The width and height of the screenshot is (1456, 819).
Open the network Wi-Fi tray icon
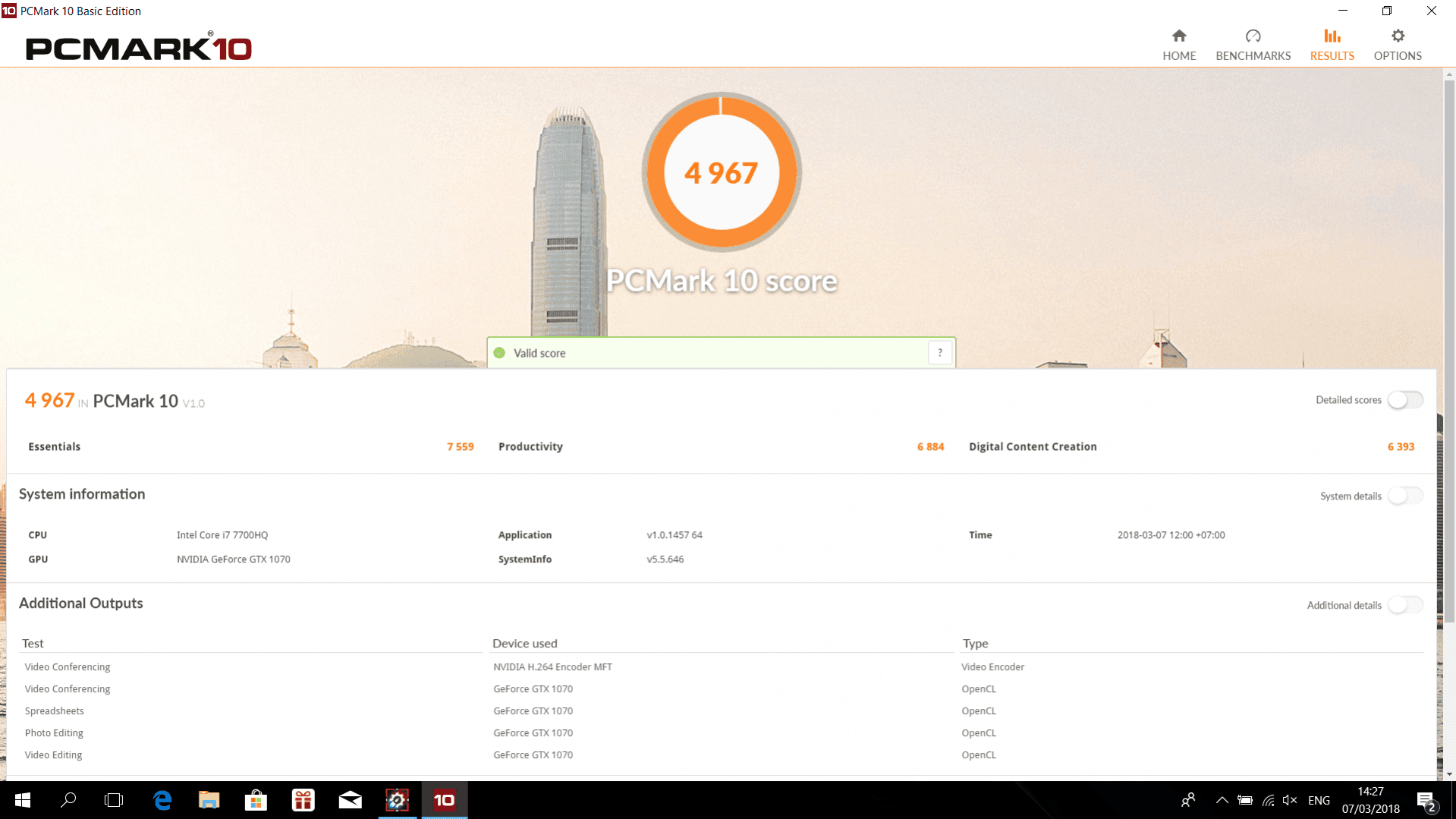pyautogui.click(x=1268, y=800)
